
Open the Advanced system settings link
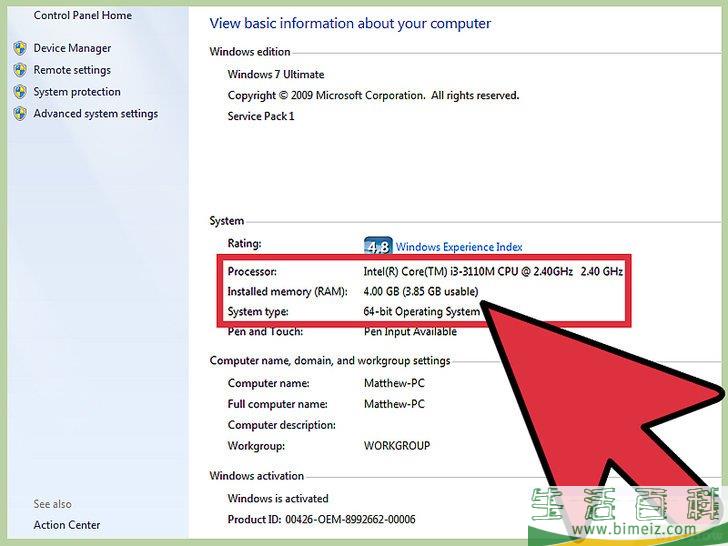96,114
